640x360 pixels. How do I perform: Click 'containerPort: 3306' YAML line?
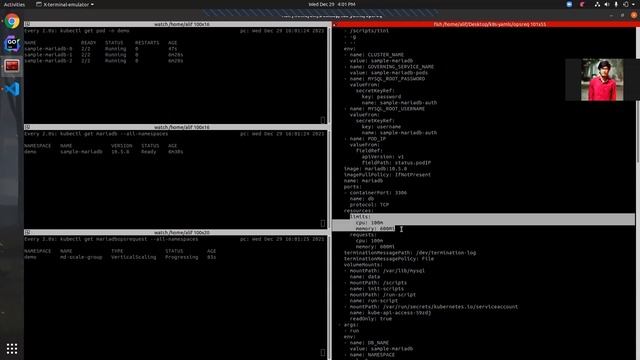(378, 193)
